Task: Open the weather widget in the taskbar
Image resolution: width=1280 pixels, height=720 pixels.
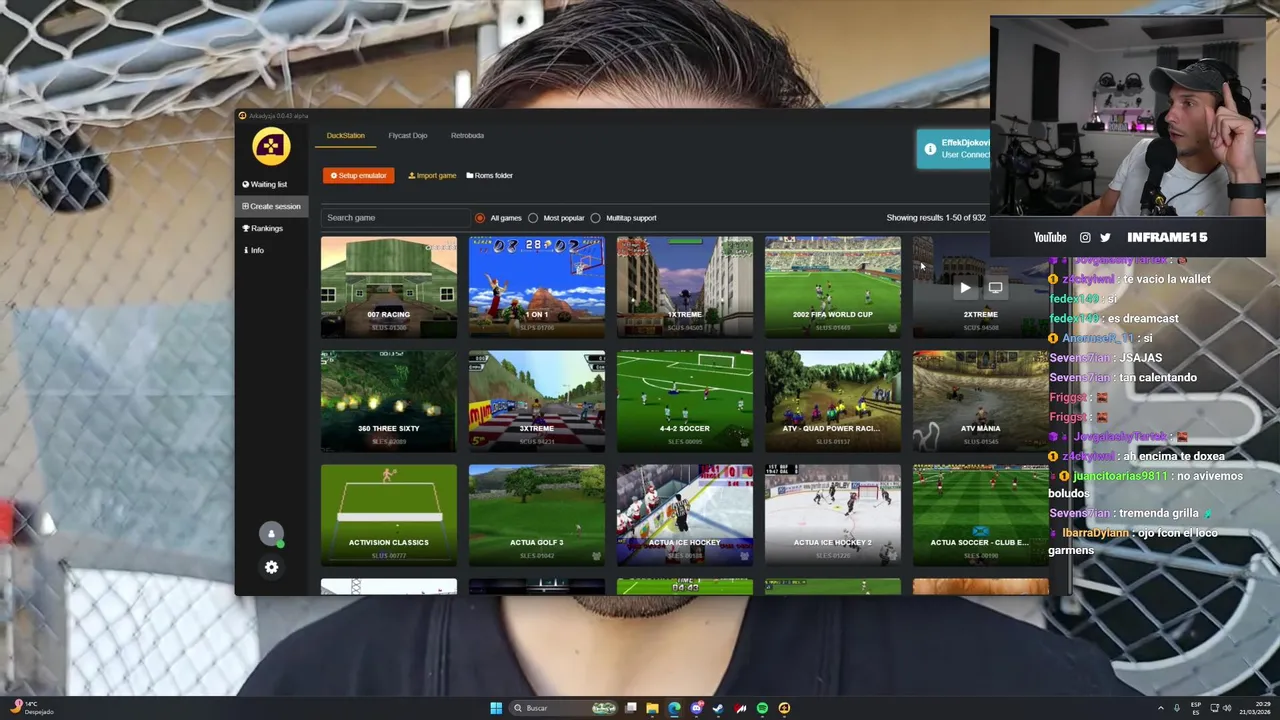Action: point(32,708)
